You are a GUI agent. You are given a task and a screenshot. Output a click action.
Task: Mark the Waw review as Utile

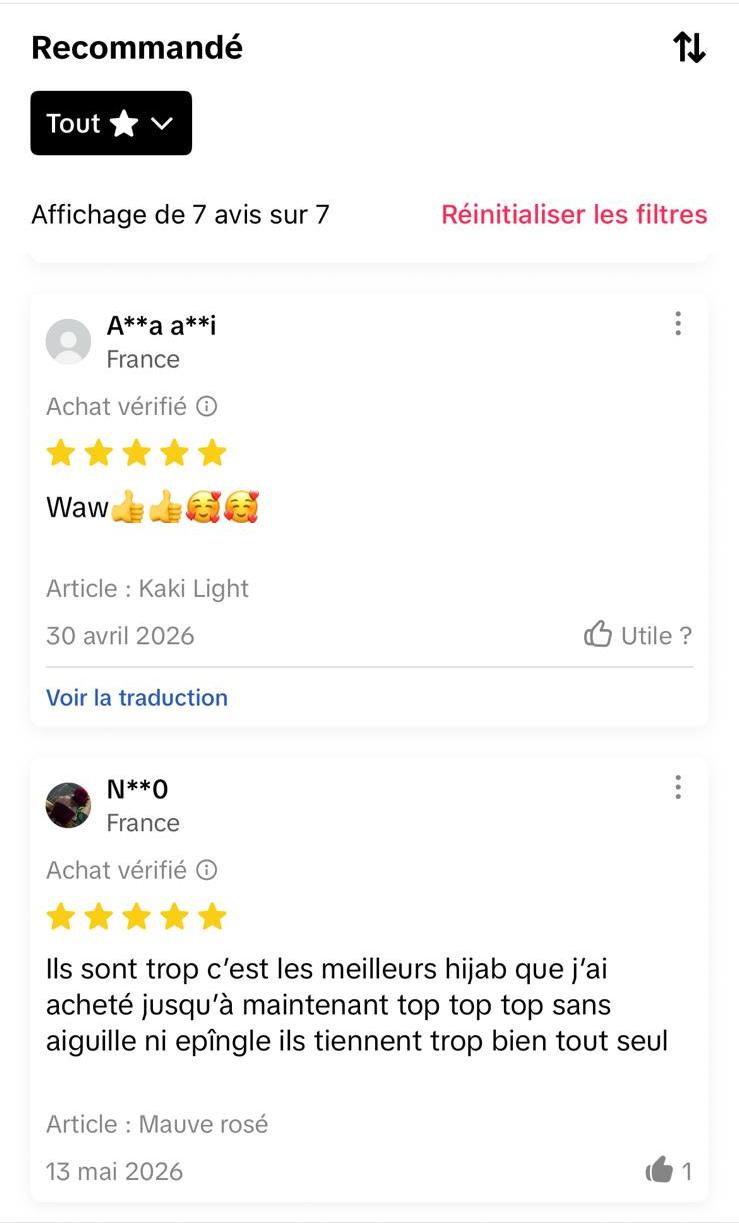point(638,635)
